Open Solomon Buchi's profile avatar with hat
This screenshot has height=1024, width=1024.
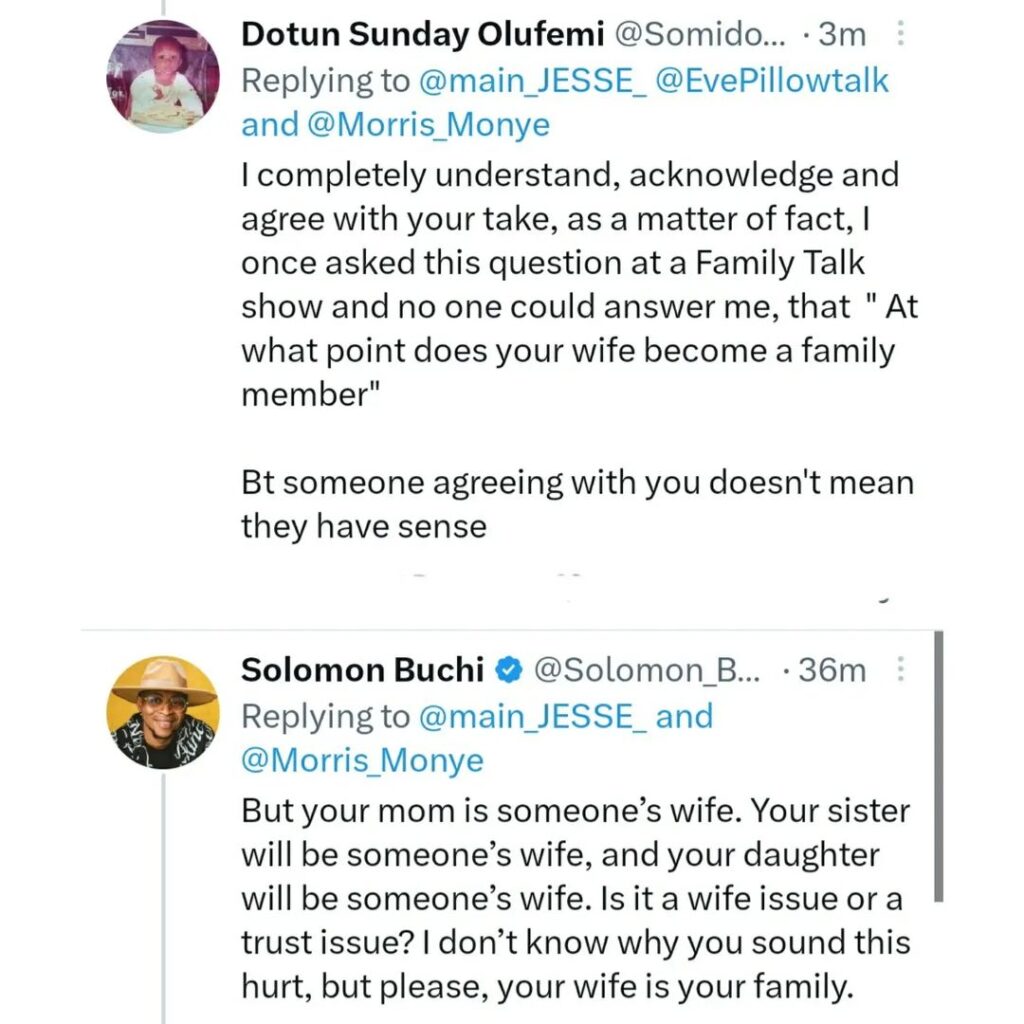tap(162, 712)
